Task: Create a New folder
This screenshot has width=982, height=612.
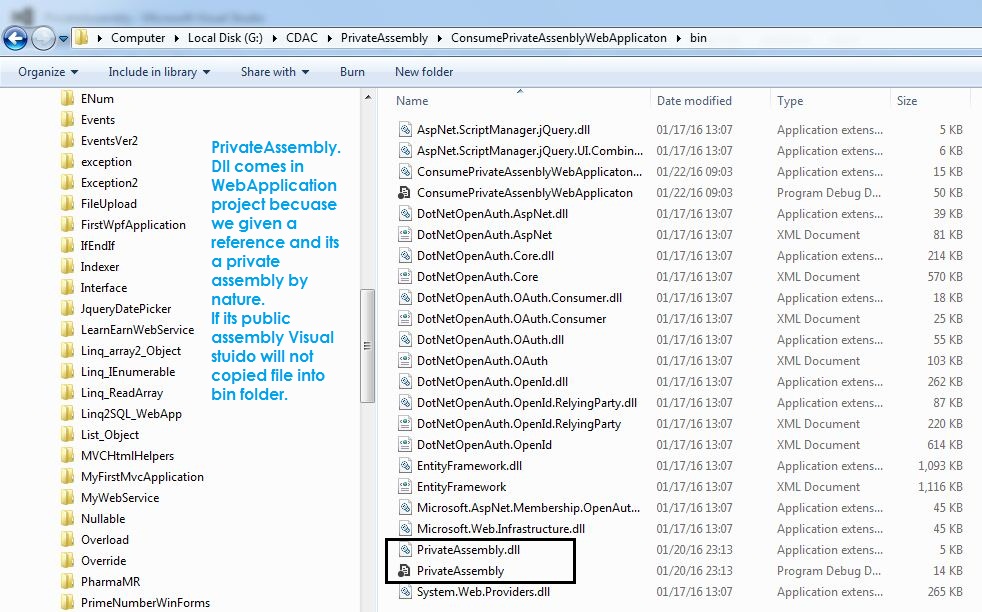Action: [424, 72]
